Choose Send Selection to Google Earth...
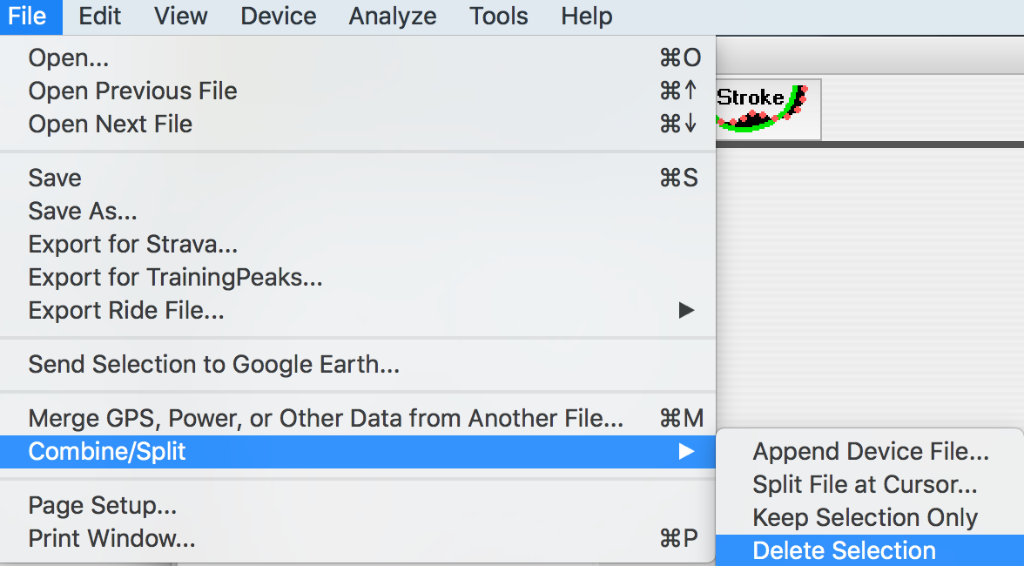Image resolution: width=1024 pixels, height=566 pixels. pos(214,365)
